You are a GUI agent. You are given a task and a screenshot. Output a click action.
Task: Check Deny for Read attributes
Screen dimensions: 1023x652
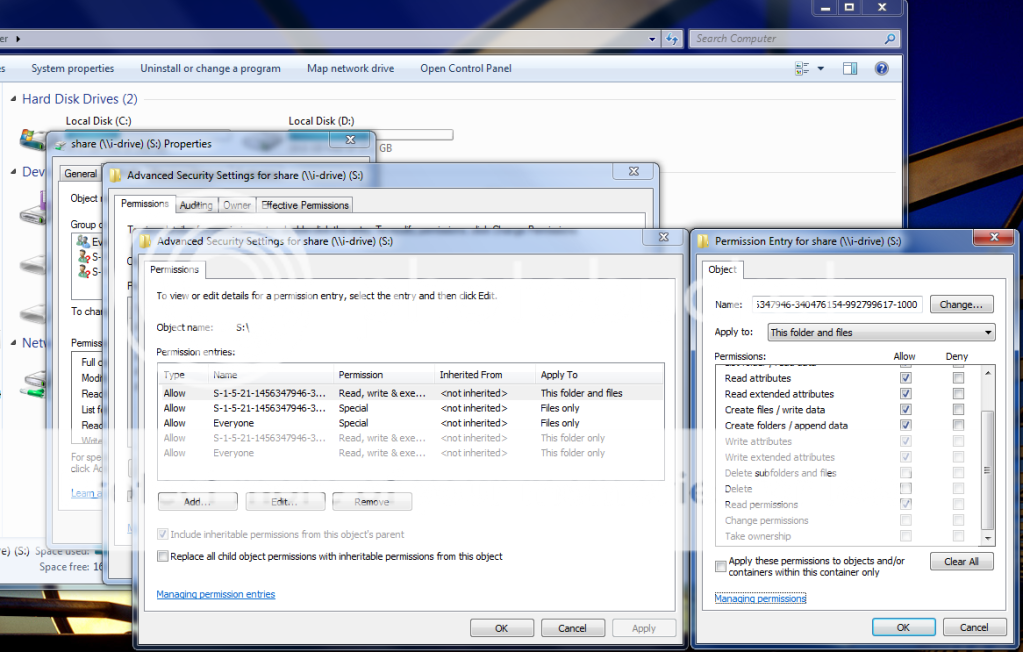pos(958,378)
